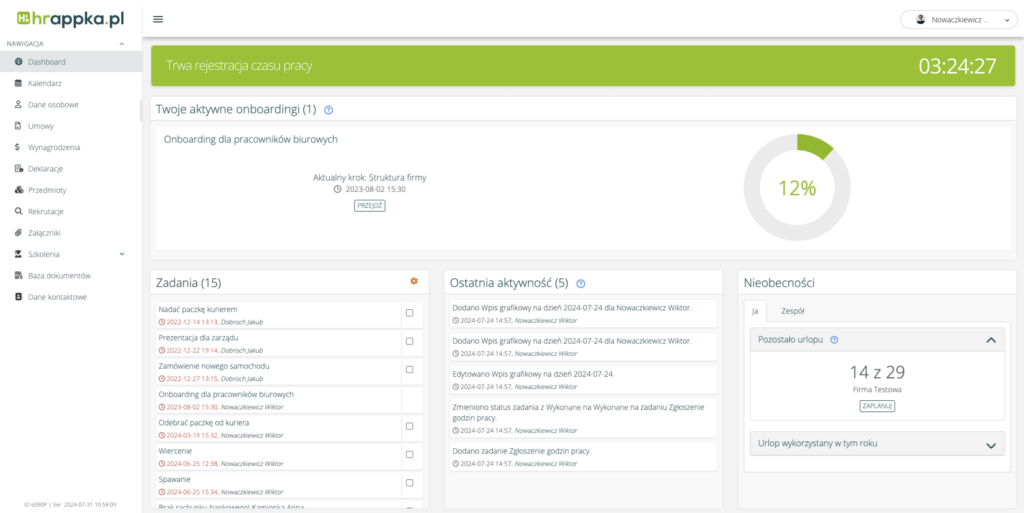Click the PRZEJDŹ onboarding button
Viewport: 1024px width, 513px height.
tap(369, 205)
